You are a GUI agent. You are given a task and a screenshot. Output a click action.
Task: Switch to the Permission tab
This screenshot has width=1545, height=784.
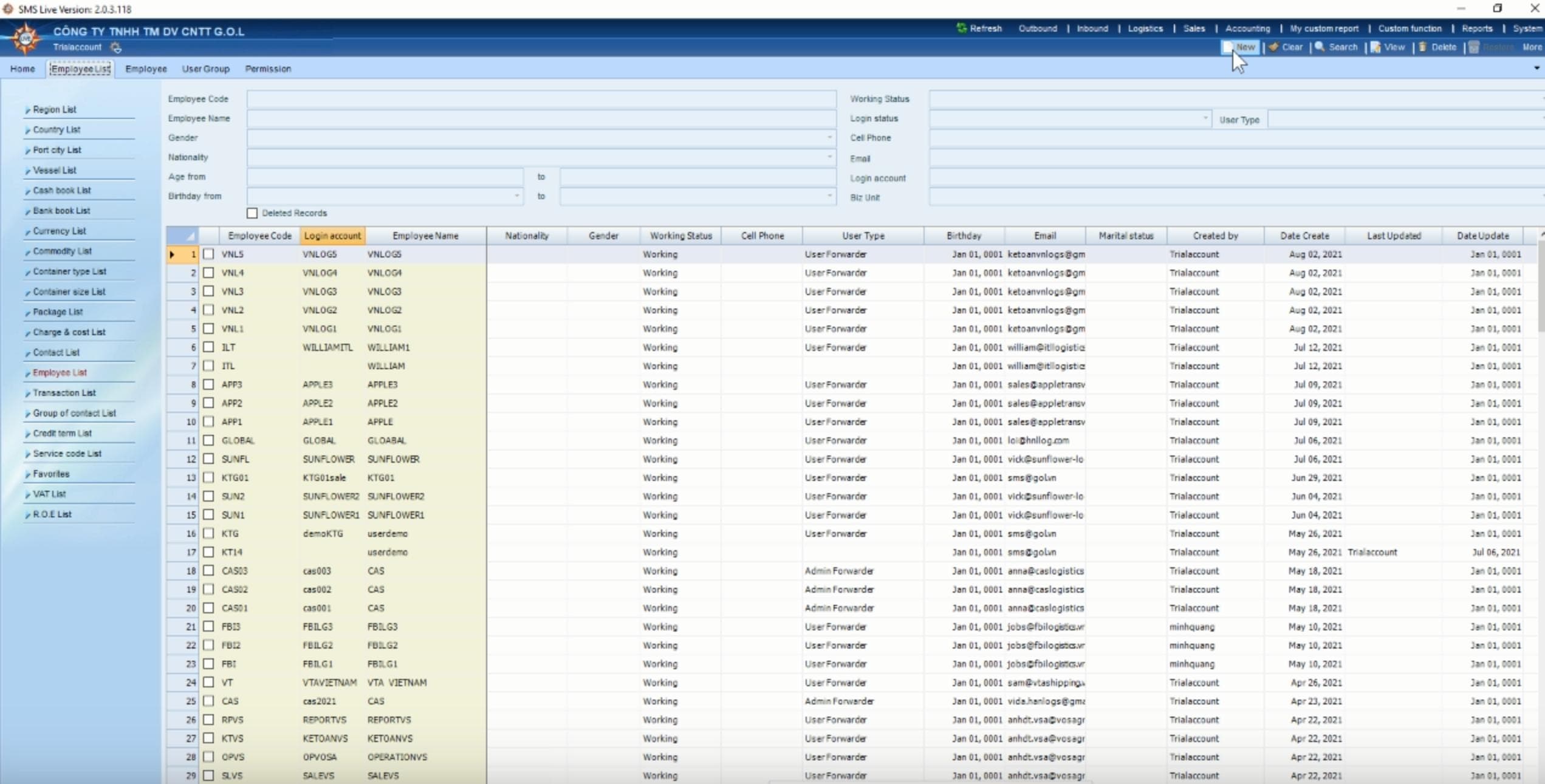[x=268, y=69]
